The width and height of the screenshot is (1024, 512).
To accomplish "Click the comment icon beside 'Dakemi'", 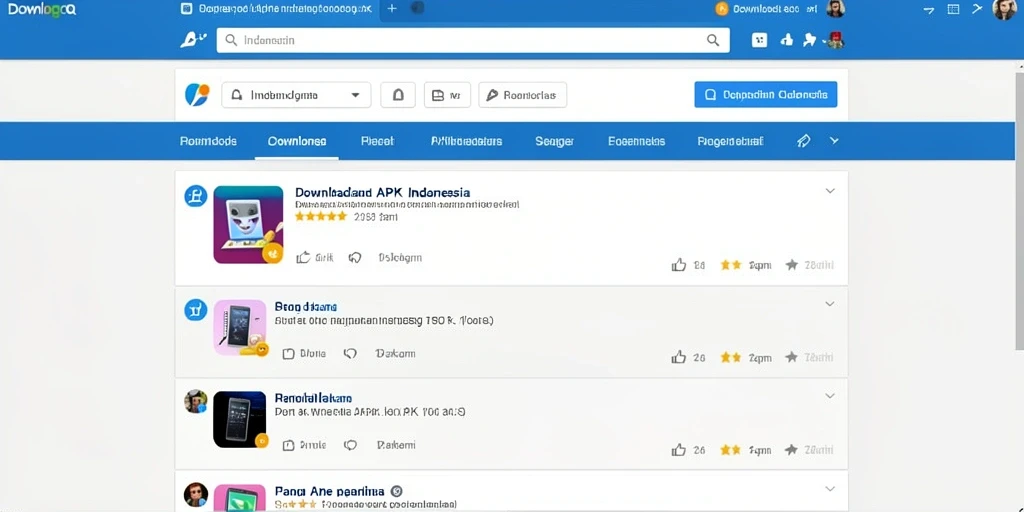I will pos(350,445).
